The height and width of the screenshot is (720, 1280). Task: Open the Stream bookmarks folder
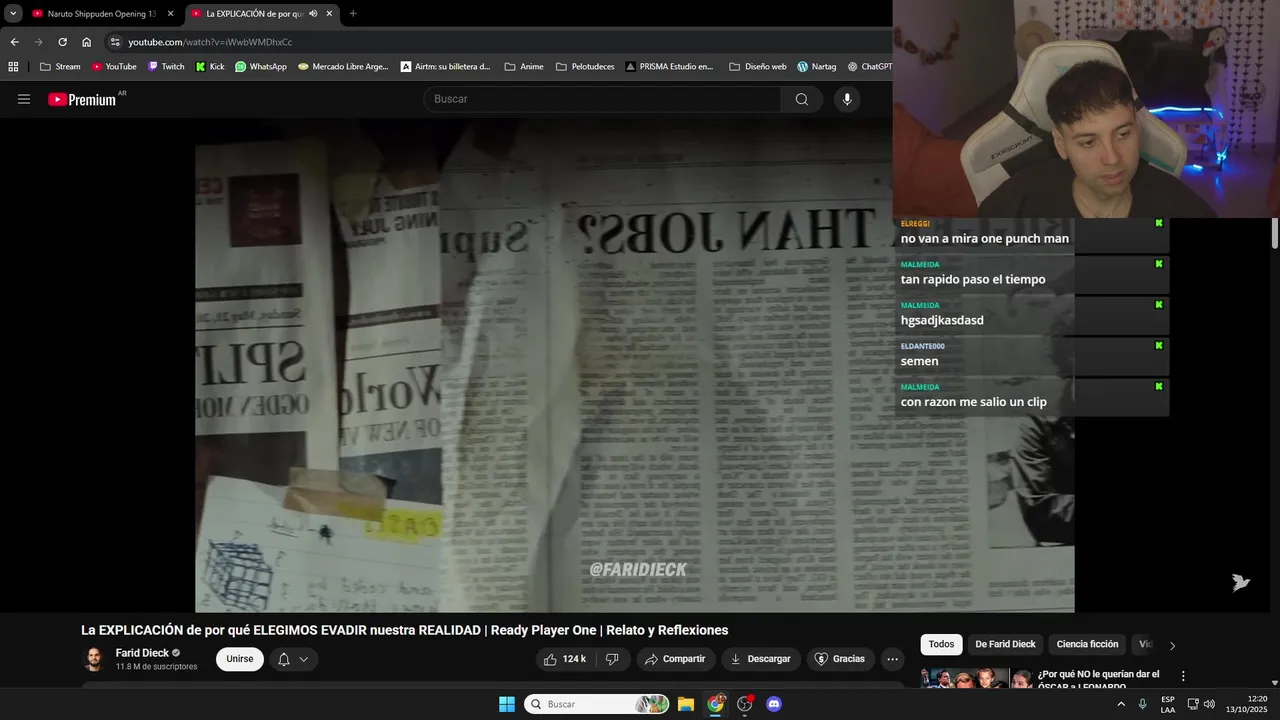coord(60,67)
